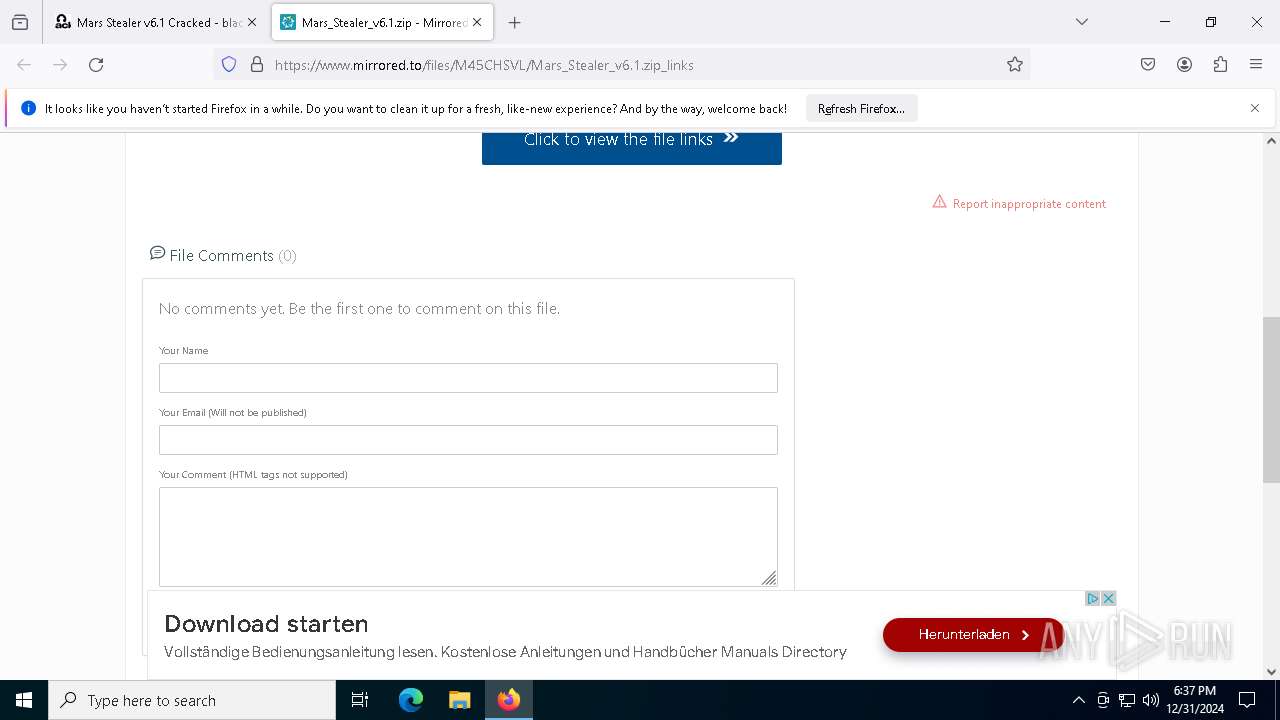This screenshot has height=720, width=1280.
Task: Open network status tray icon
Action: (1127, 700)
